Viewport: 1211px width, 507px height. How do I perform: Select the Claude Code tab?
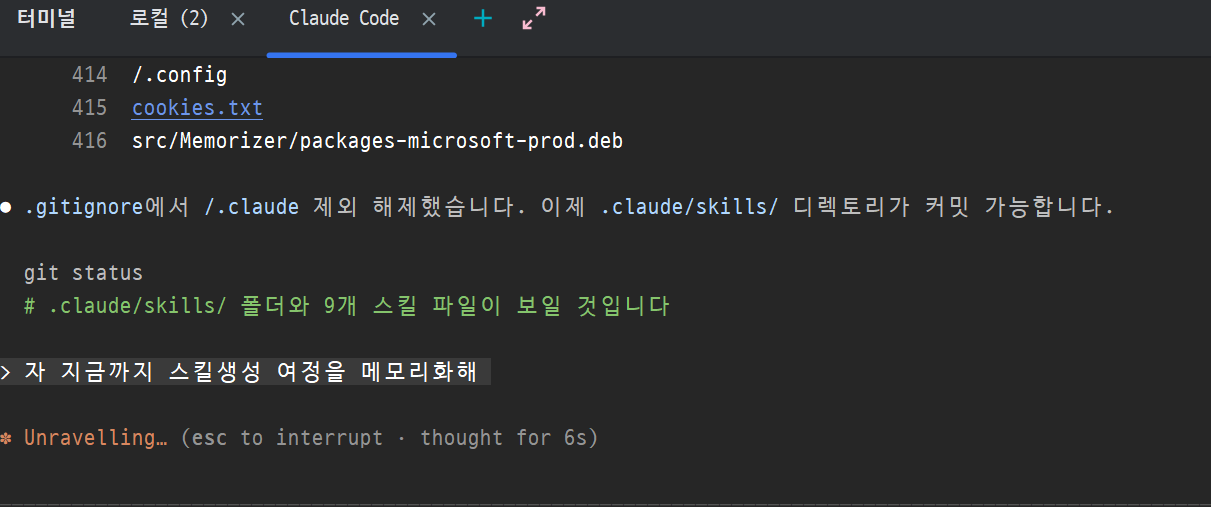click(x=343, y=19)
